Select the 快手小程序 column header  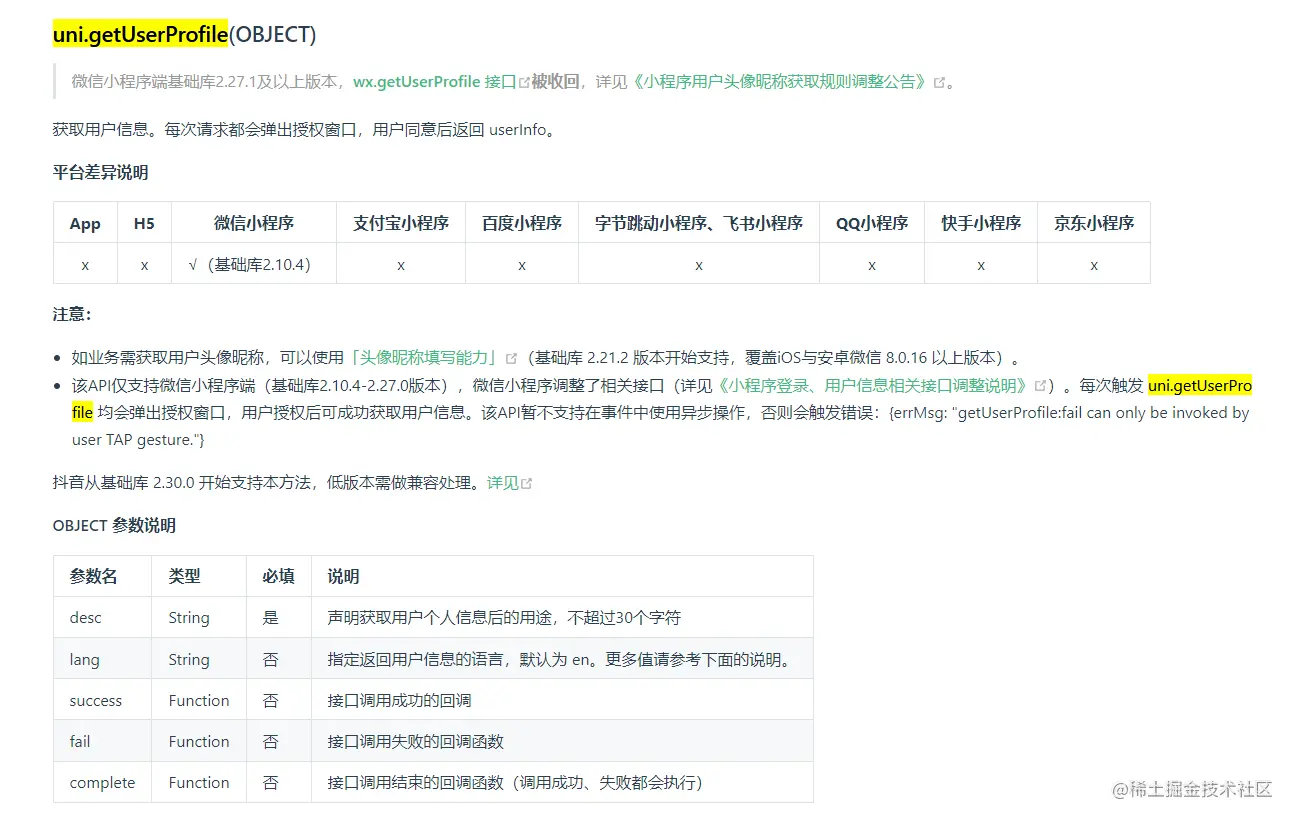click(981, 223)
